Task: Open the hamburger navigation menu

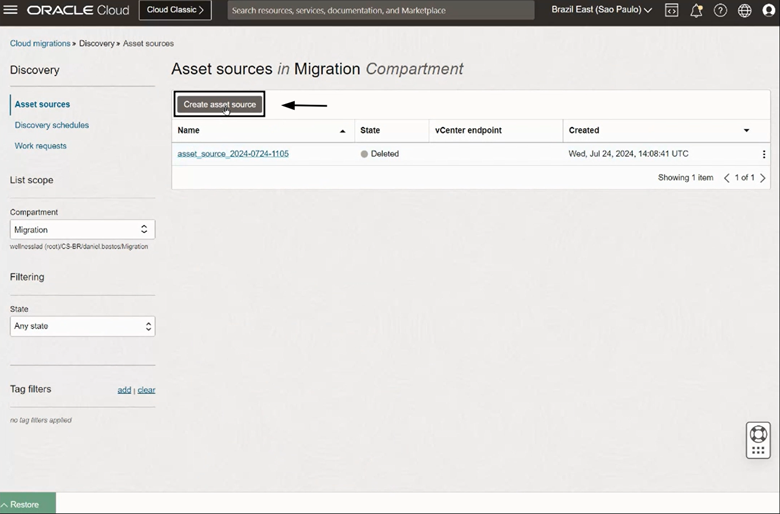Action: [x=10, y=10]
